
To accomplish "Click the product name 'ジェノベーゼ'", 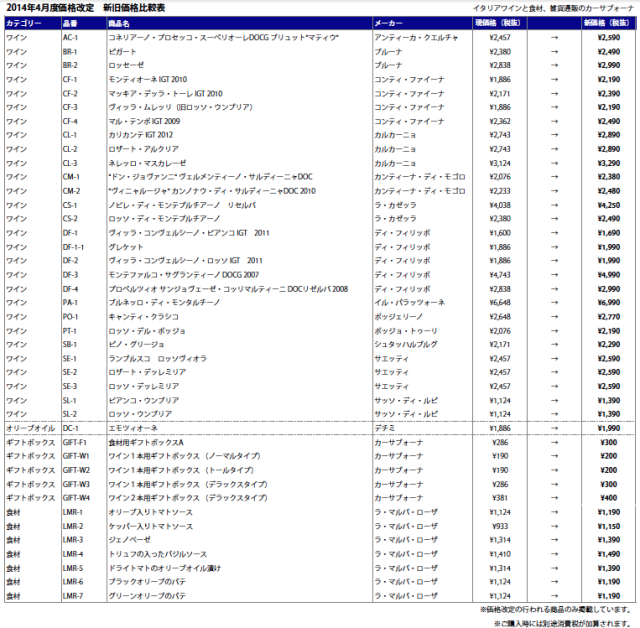I will coord(130,540).
